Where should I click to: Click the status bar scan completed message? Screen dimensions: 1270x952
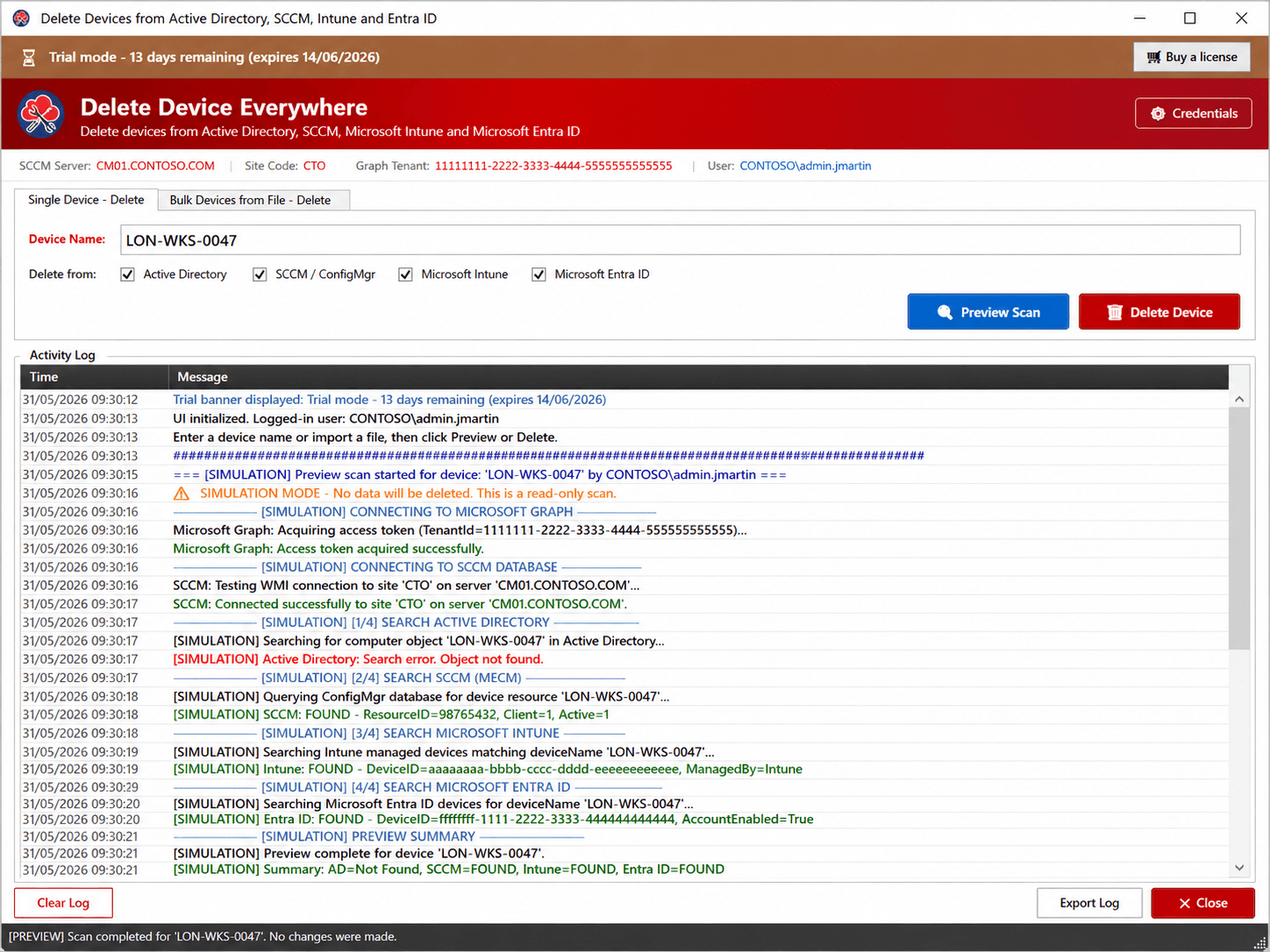203,937
